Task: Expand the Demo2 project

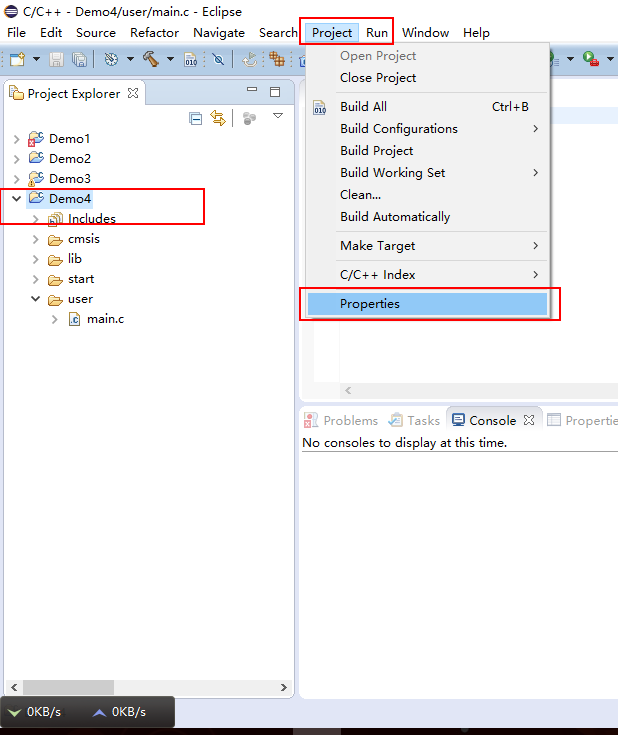Action: [x=16, y=159]
